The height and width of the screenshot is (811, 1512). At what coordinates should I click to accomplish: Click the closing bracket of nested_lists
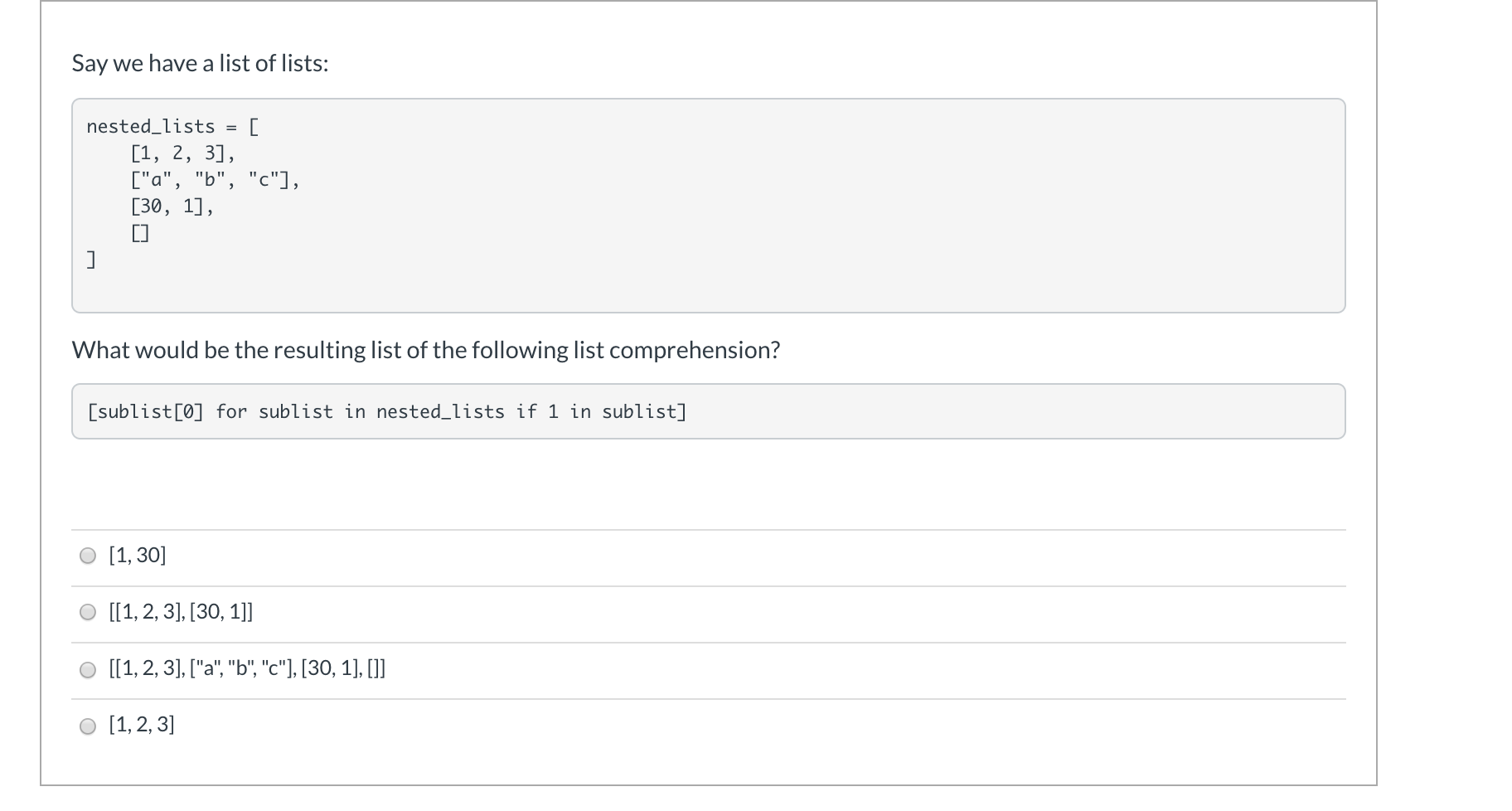click(x=91, y=260)
